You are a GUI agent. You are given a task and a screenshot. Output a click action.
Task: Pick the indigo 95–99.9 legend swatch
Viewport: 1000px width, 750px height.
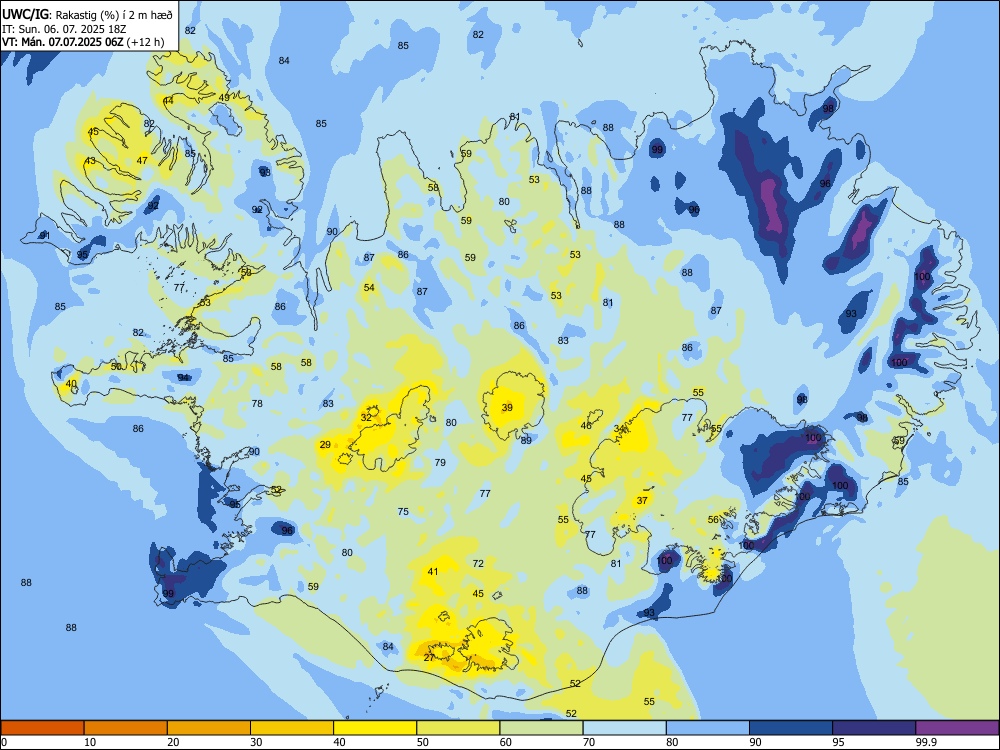click(x=874, y=728)
